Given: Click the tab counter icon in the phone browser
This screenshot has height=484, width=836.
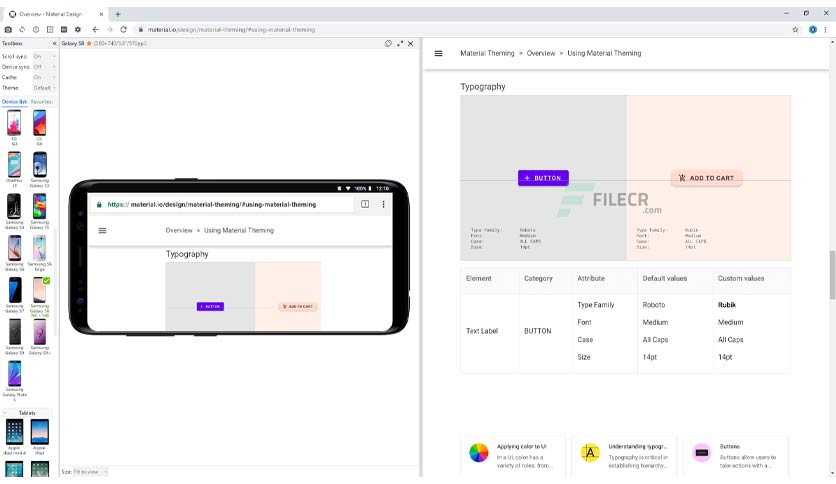Looking at the screenshot, I should click(365, 204).
